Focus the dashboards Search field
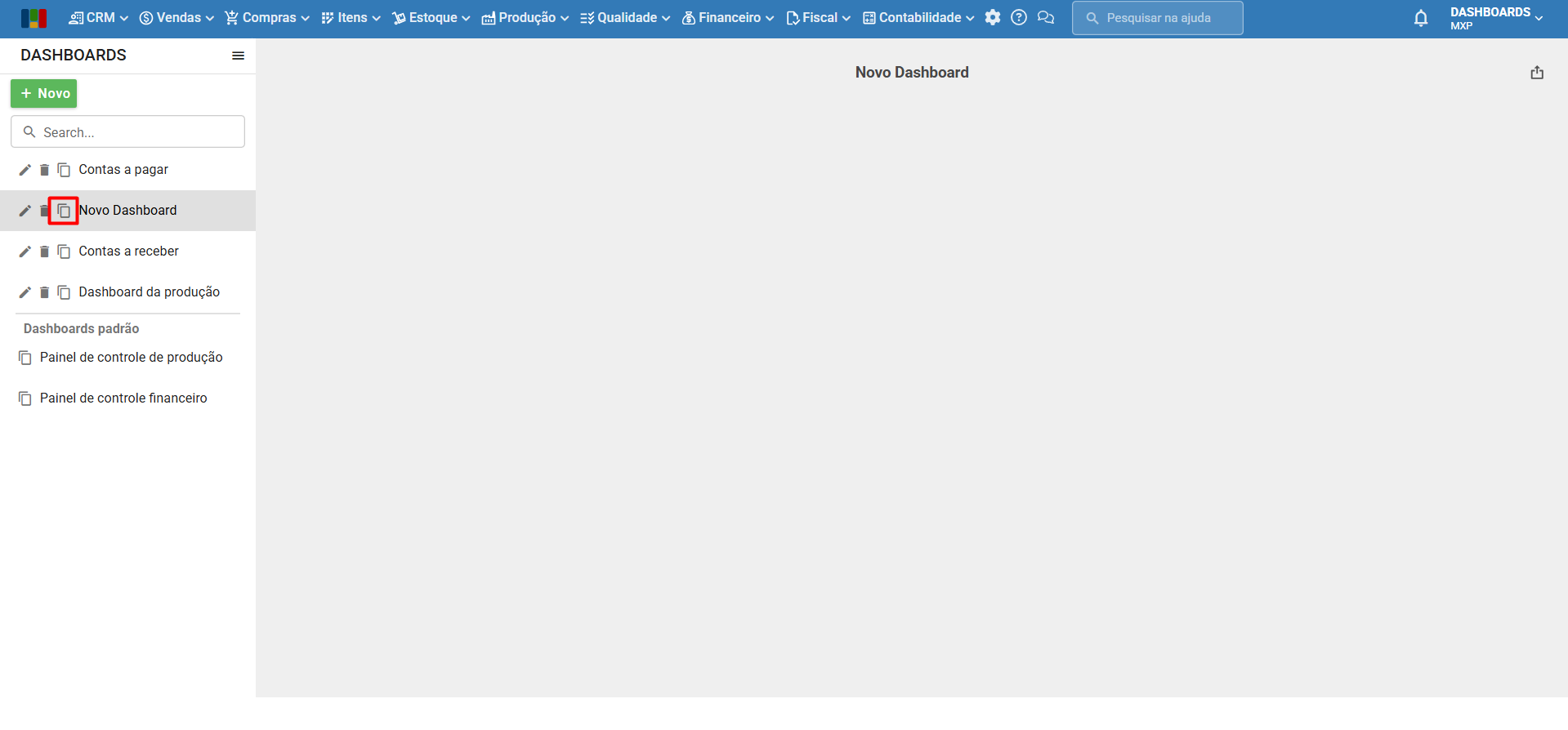1568x730 pixels. click(x=127, y=131)
